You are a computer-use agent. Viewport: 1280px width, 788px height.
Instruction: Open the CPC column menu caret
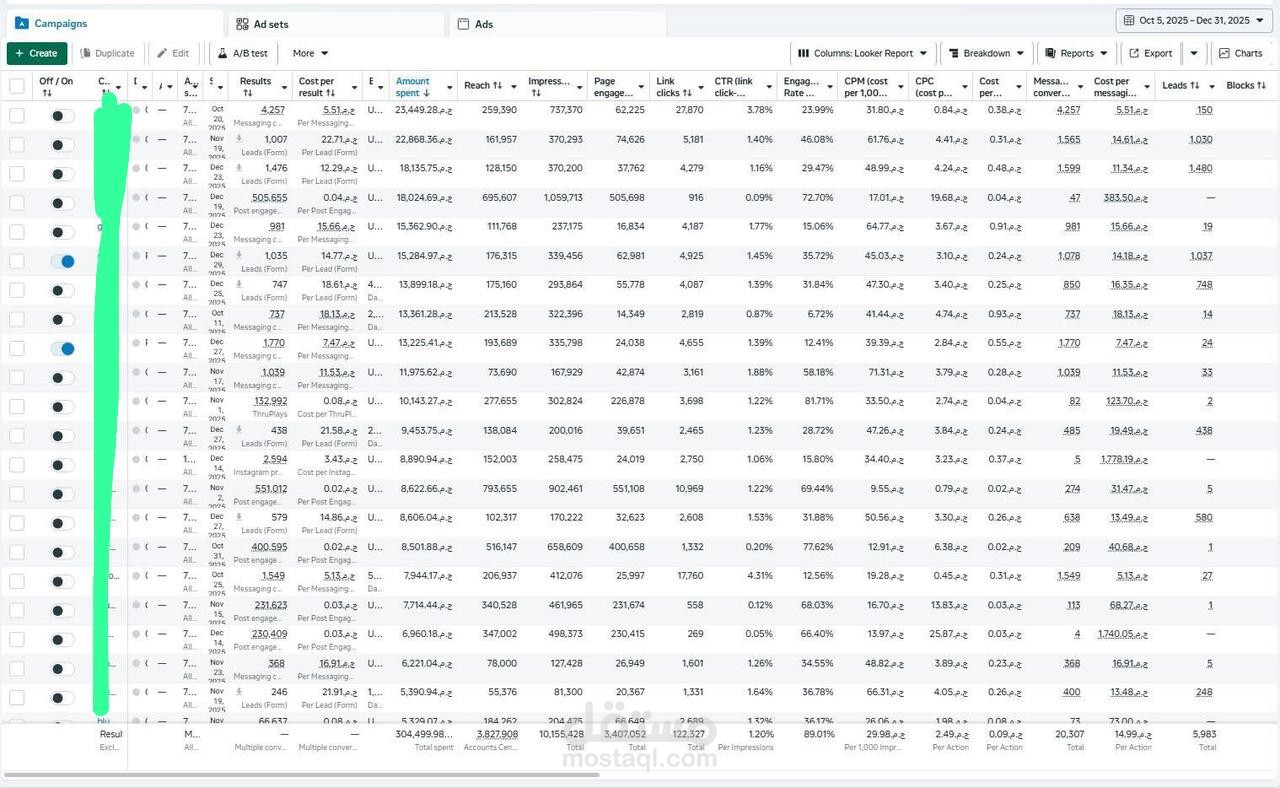click(x=964, y=87)
